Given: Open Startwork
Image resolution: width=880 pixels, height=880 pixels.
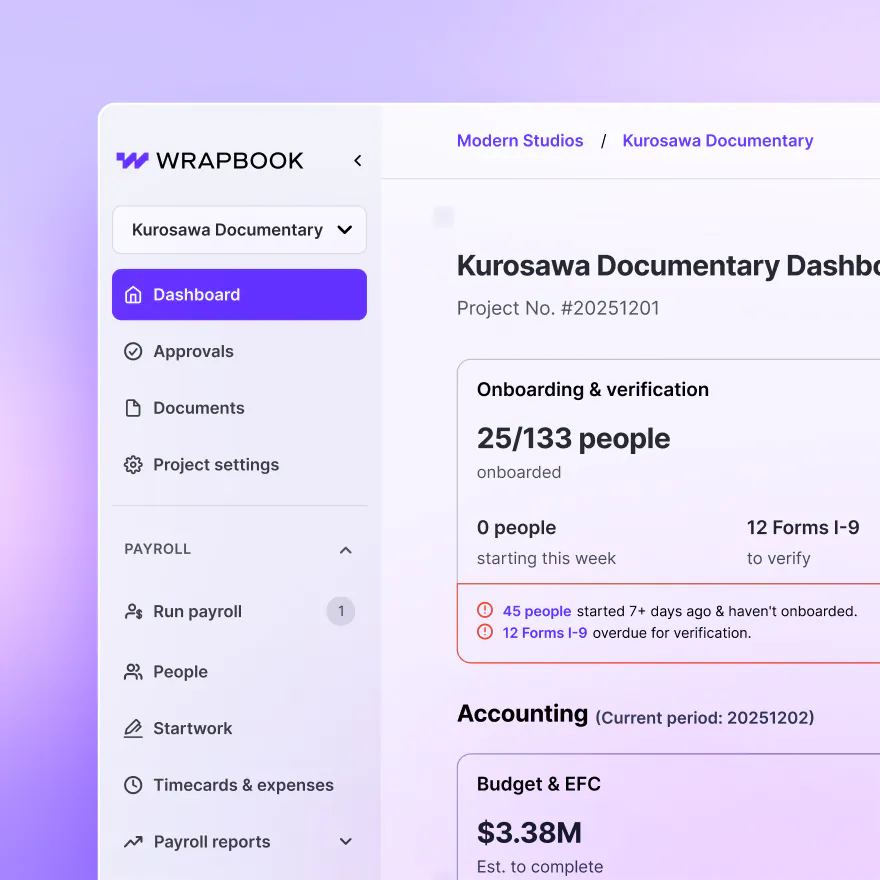Looking at the screenshot, I should tap(192, 728).
